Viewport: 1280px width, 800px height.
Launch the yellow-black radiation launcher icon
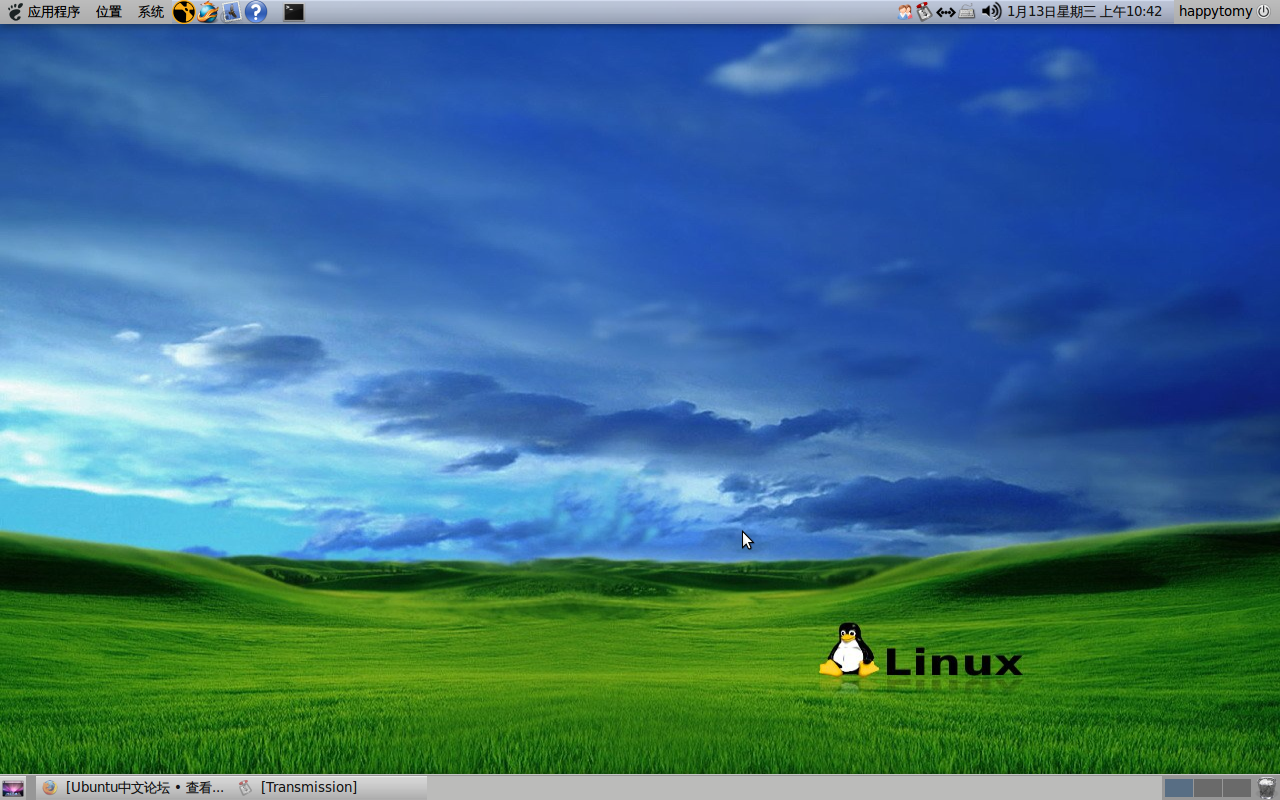coord(184,12)
